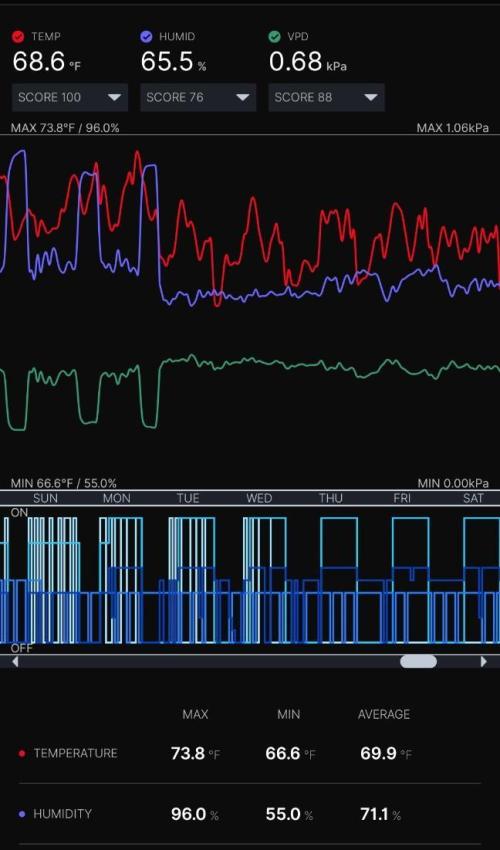500x850 pixels.
Task: Click the 0.68 kPa VPD reading
Action: click(307, 62)
